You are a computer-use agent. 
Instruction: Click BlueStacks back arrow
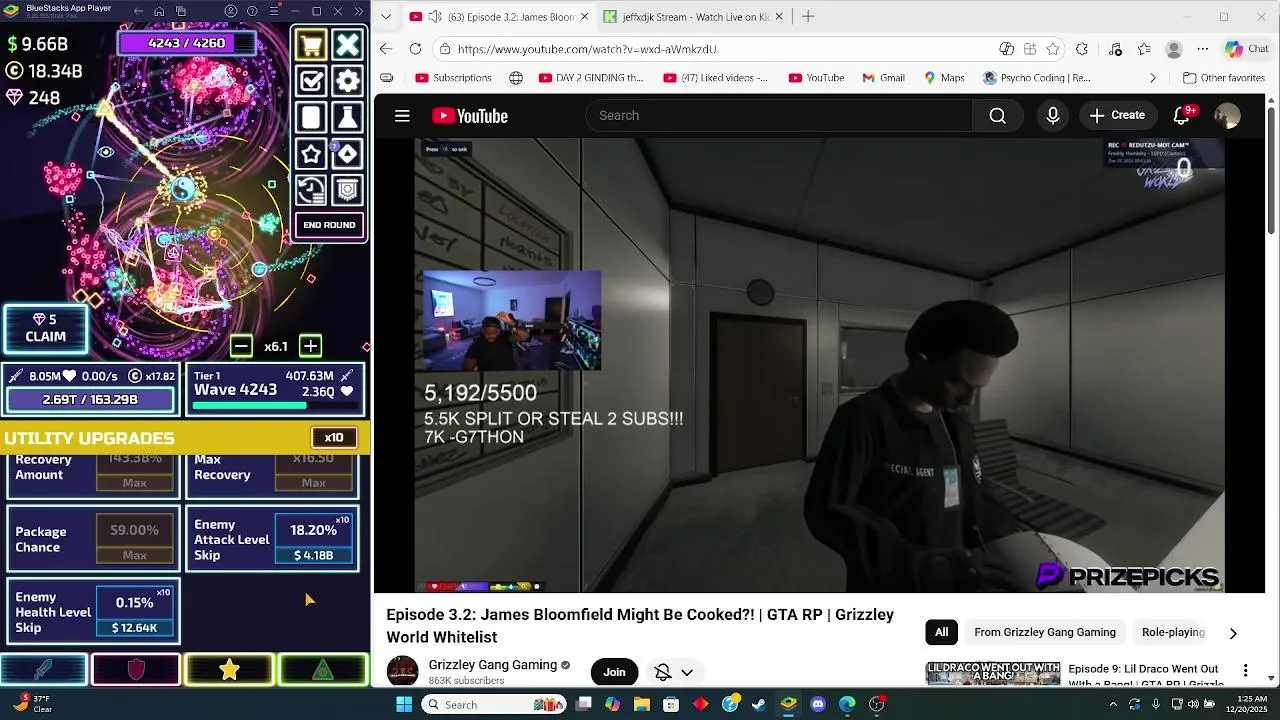click(x=137, y=12)
